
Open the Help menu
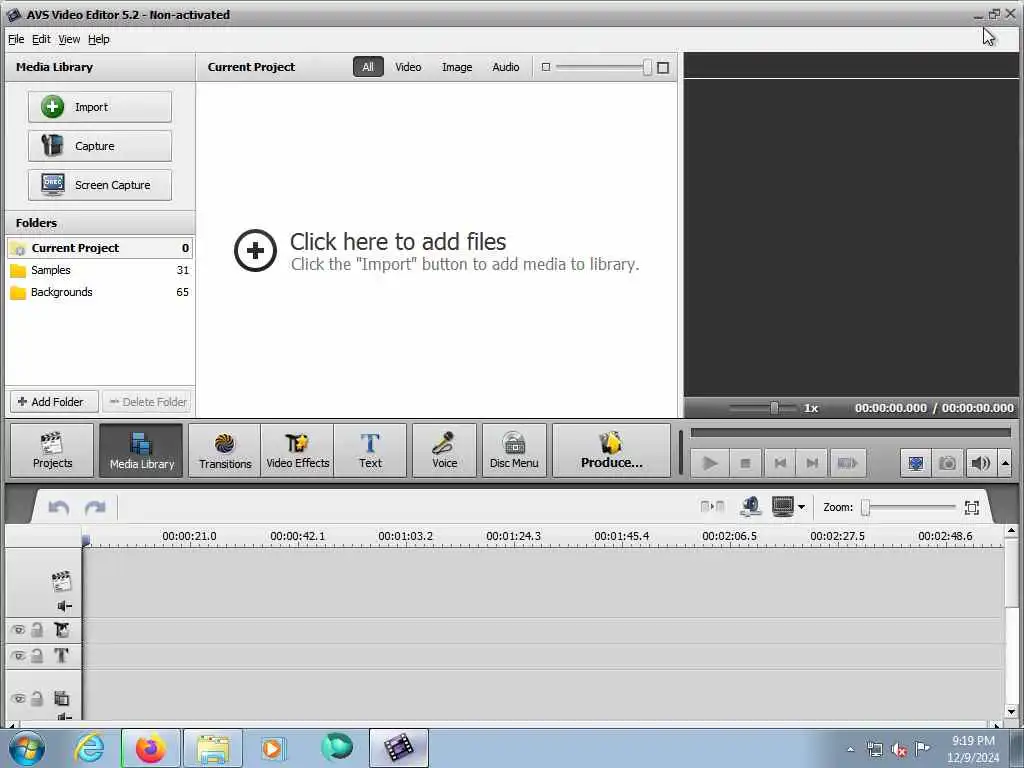tap(99, 39)
